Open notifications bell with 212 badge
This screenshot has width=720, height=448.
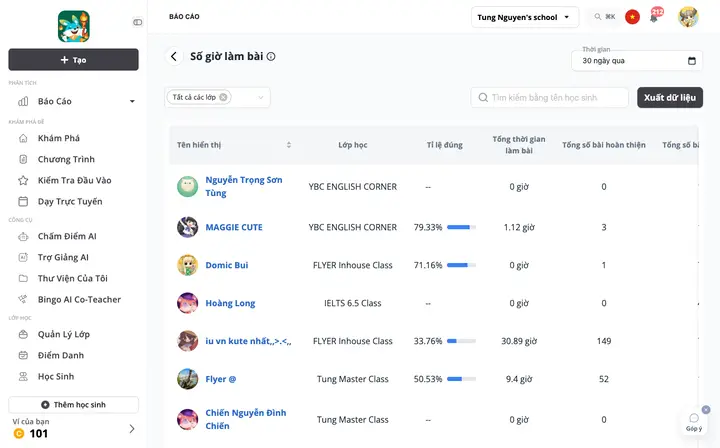pos(655,17)
